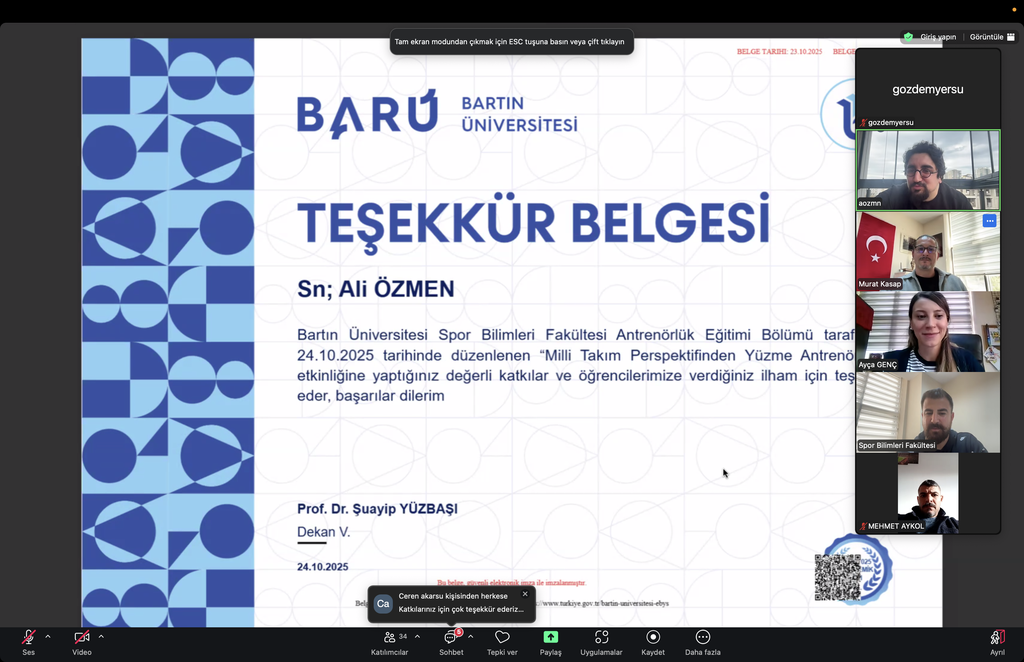Start recording with the Kaydet icon
Viewport: 1024px width, 662px height.
point(653,638)
